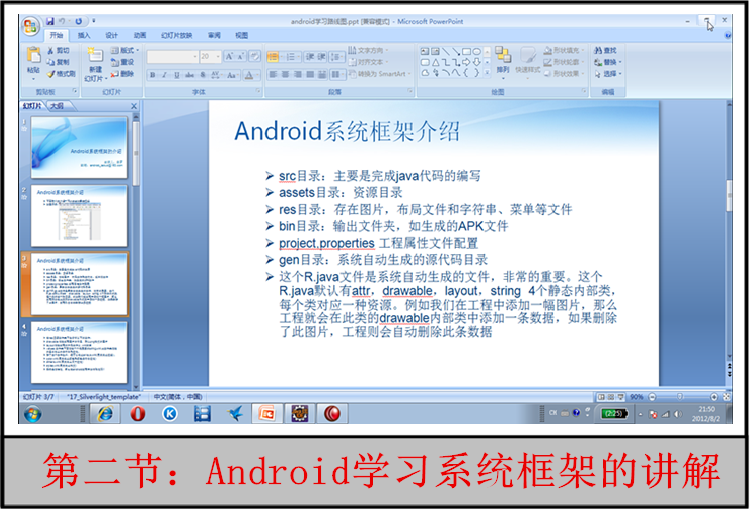The height and width of the screenshot is (510, 750).
Task: Align text to the right
Action: (x=298, y=74)
